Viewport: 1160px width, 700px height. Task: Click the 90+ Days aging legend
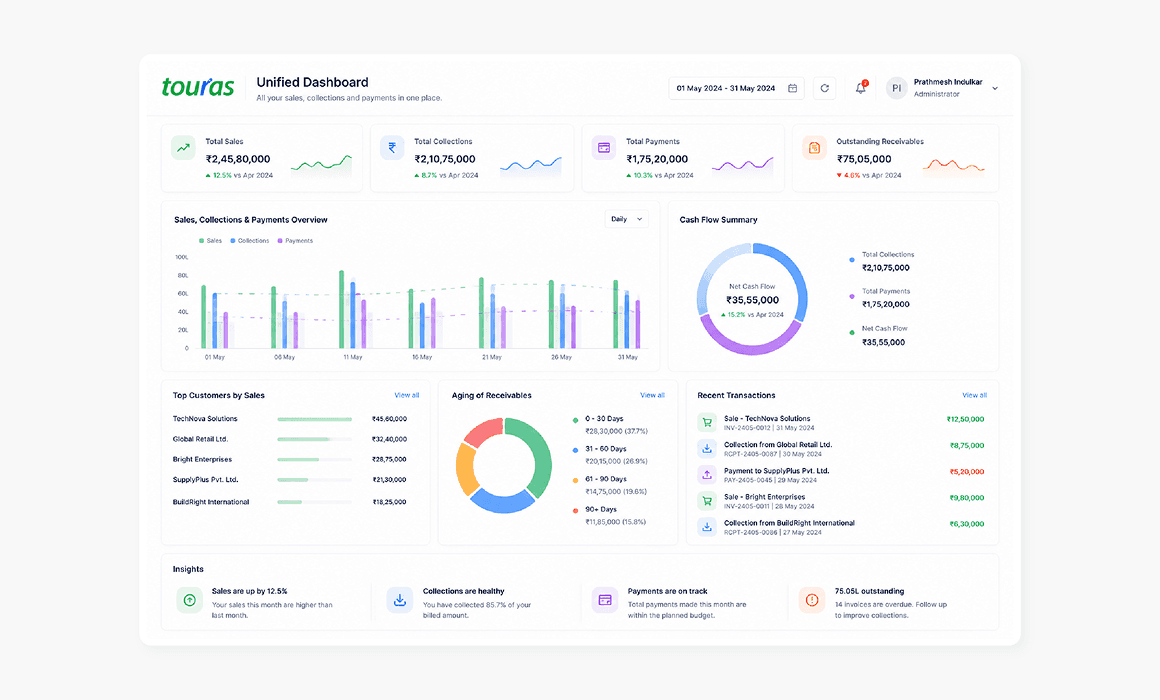(610, 516)
